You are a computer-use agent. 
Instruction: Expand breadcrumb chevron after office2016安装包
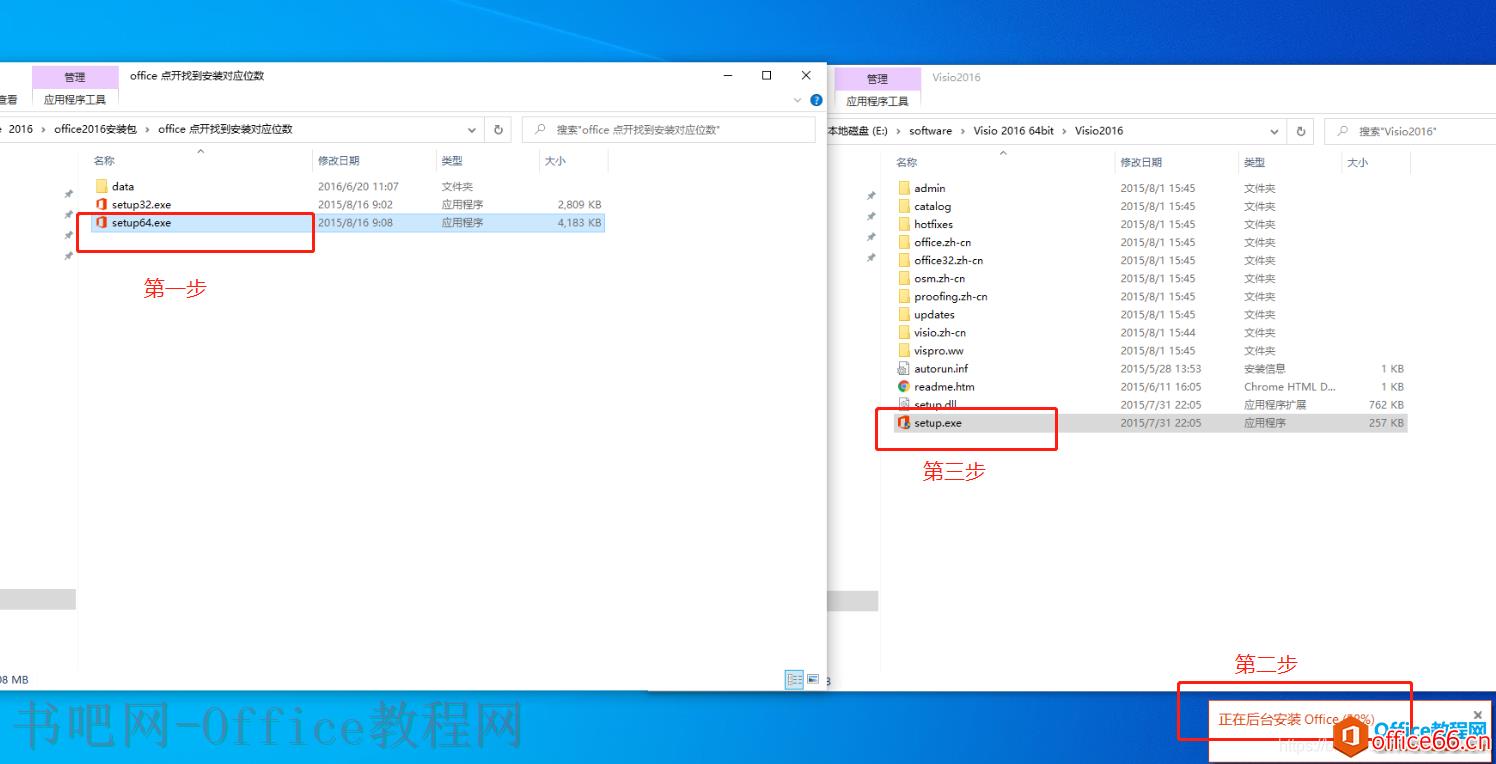point(147,129)
